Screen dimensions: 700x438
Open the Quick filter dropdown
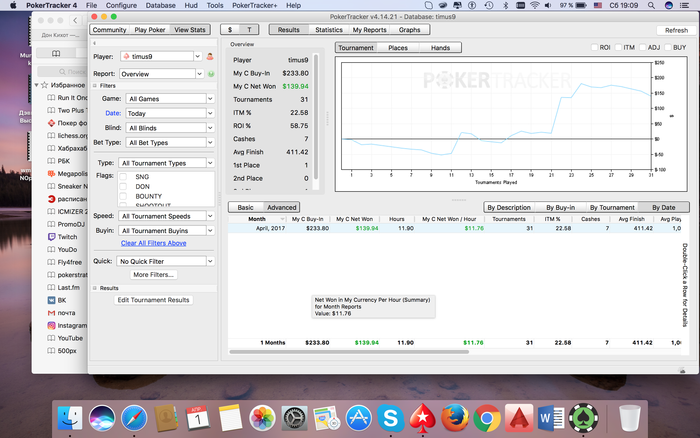[x=166, y=261]
